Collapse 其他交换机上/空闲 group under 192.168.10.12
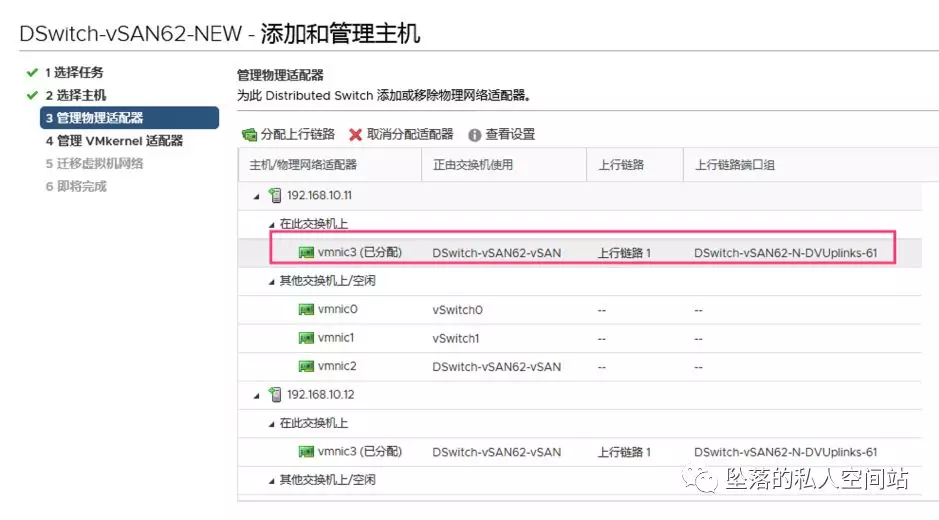 (271, 481)
